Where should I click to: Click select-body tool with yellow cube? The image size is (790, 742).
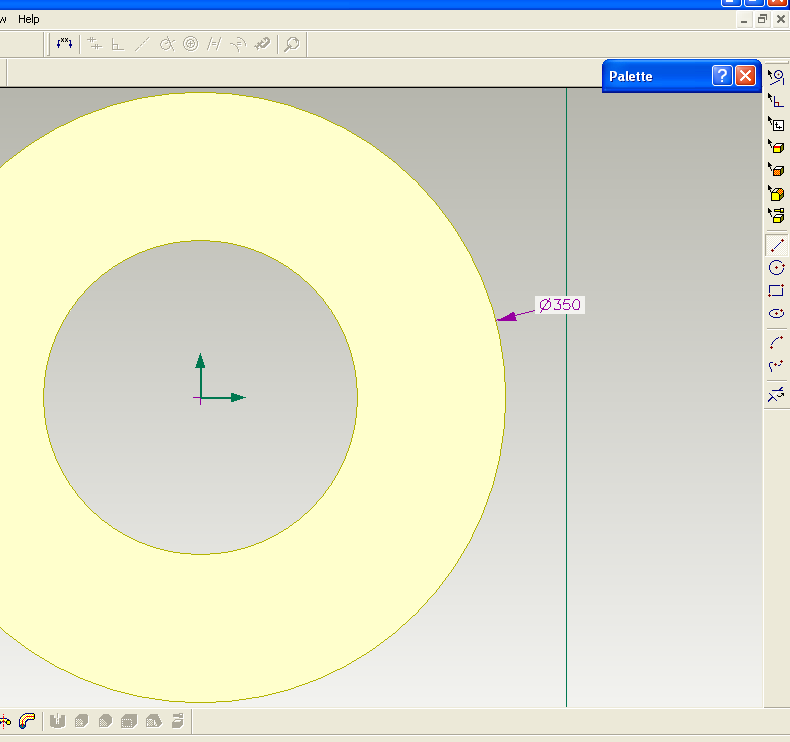click(x=776, y=193)
